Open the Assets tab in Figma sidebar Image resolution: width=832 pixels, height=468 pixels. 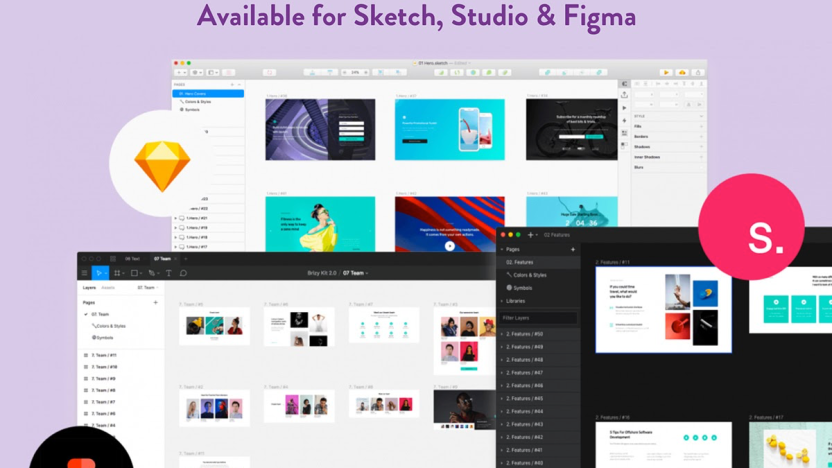(x=108, y=288)
